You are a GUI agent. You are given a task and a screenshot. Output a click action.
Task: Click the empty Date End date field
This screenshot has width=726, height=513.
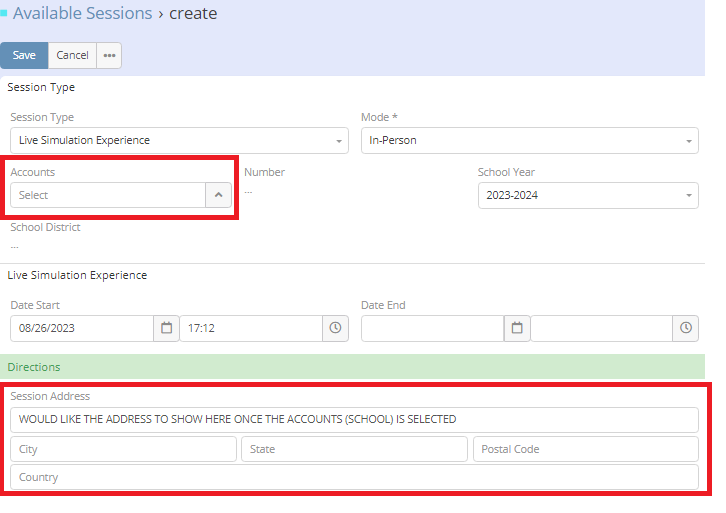pyautogui.click(x=432, y=328)
